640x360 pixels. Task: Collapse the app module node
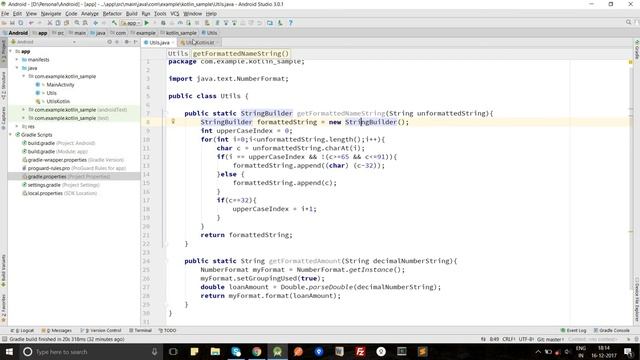click(11, 51)
